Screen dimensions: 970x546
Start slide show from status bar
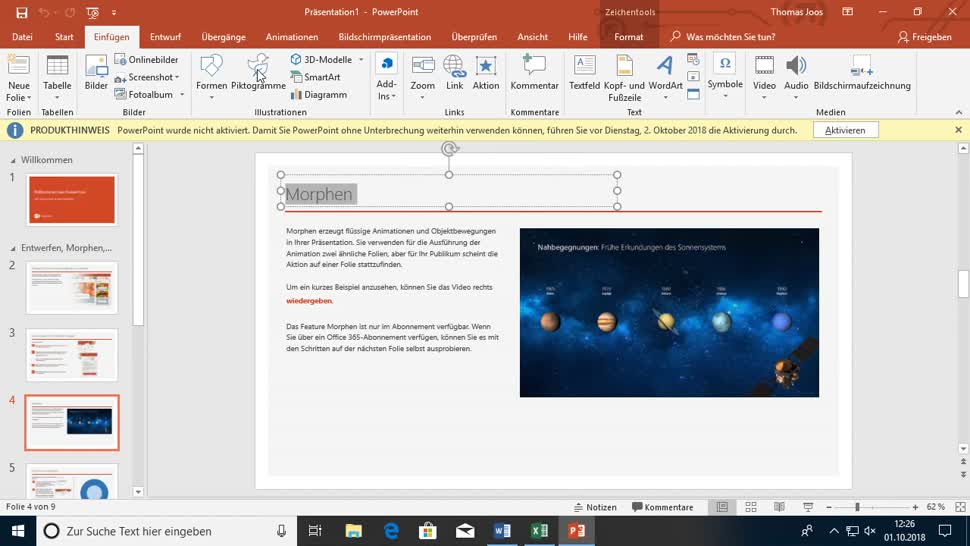click(x=808, y=507)
